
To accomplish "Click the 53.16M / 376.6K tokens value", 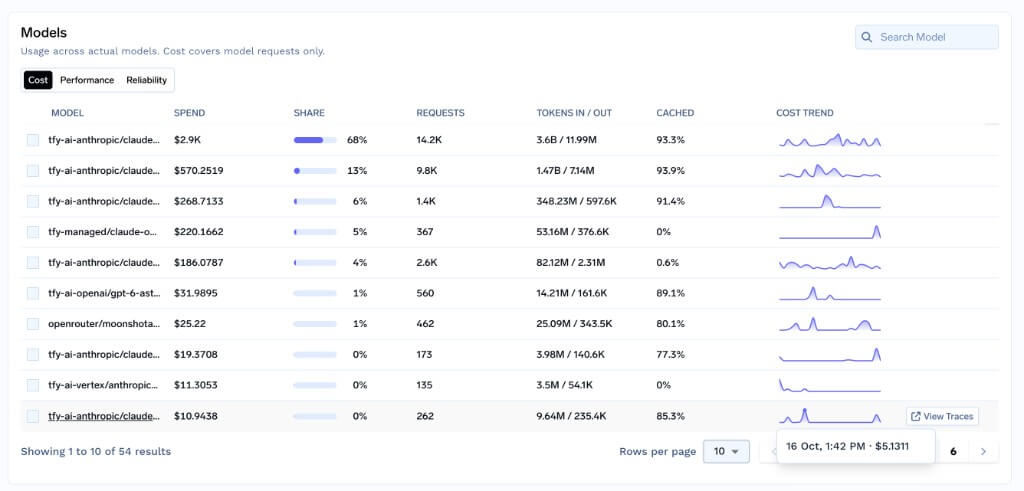I will pyautogui.click(x=573, y=232).
